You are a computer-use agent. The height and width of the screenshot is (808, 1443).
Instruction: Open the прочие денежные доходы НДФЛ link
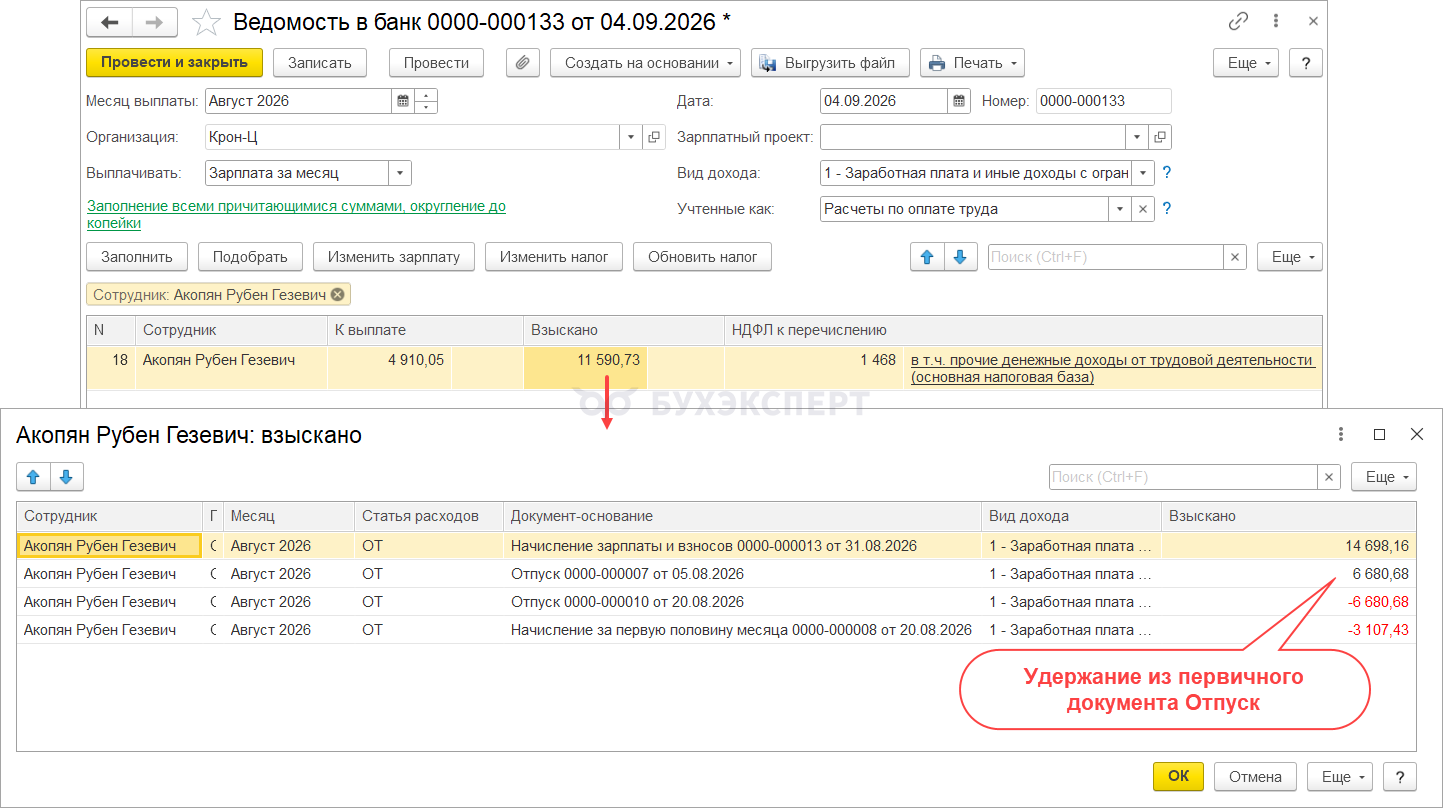(x=1111, y=368)
